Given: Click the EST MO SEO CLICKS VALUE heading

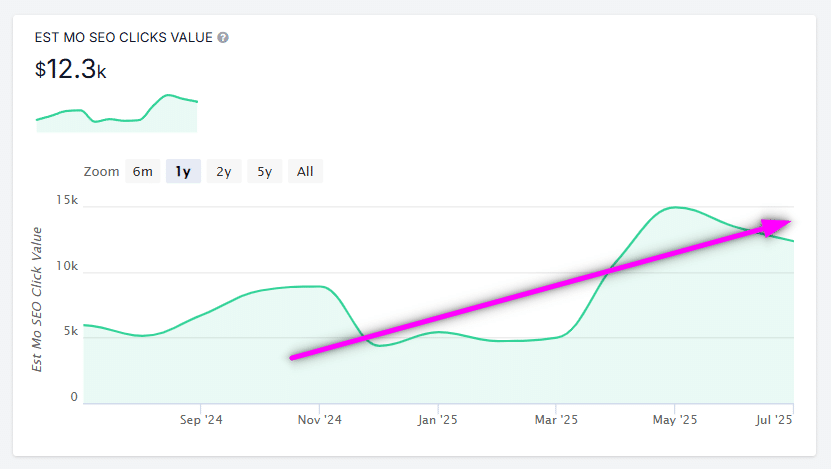Looking at the screenshot, I should (x=123, y=38).
